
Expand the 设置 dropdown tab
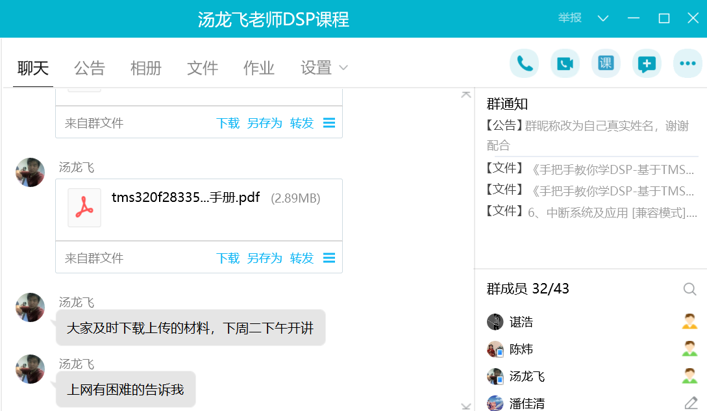pyautogui.click(x=324, y=68)
